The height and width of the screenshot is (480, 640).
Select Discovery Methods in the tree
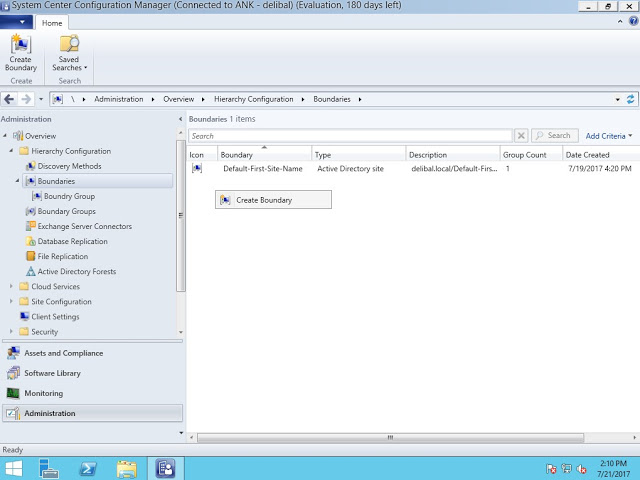pos(69,166)
